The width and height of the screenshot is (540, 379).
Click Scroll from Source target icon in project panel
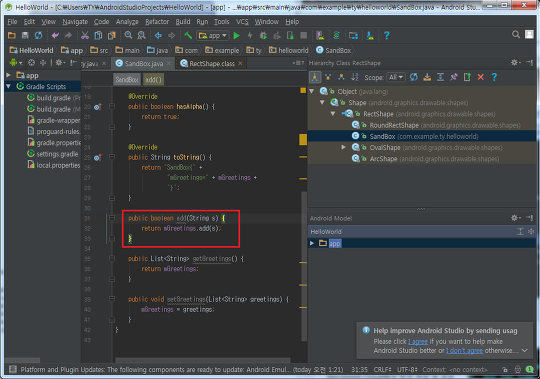(31, 63)
